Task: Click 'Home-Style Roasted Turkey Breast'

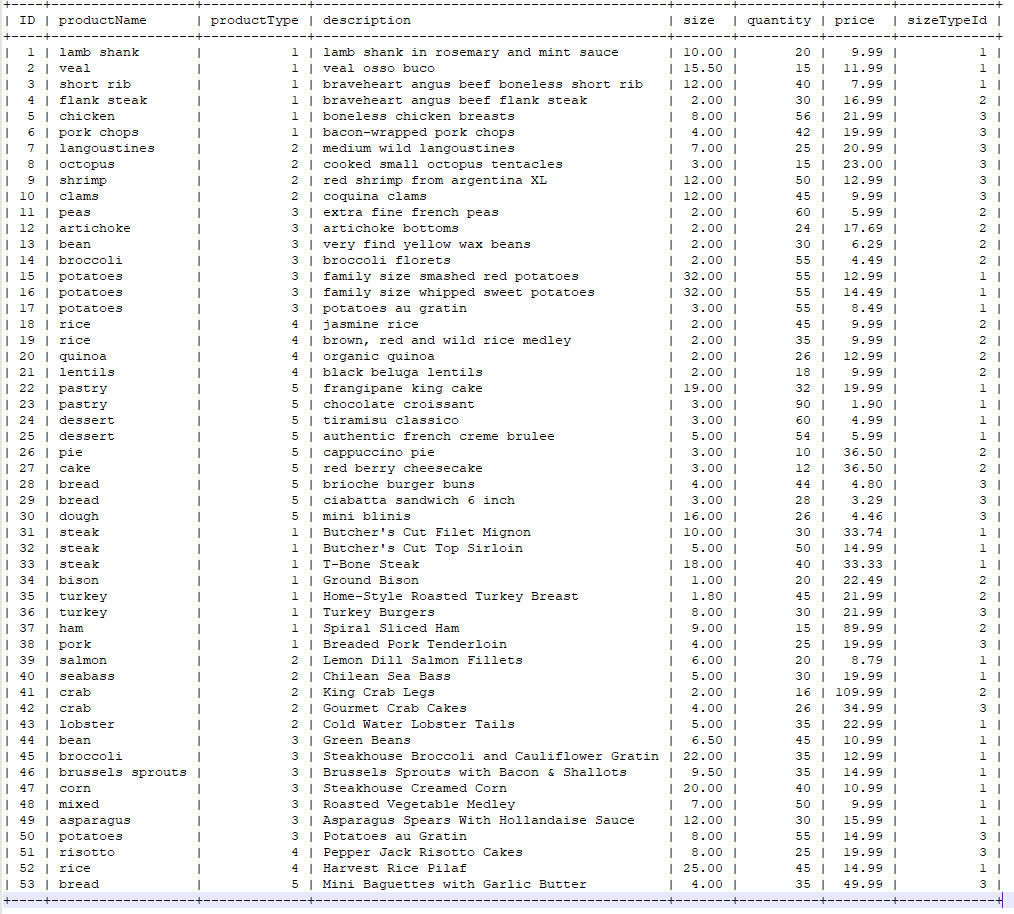Action: tap(451, 596)
